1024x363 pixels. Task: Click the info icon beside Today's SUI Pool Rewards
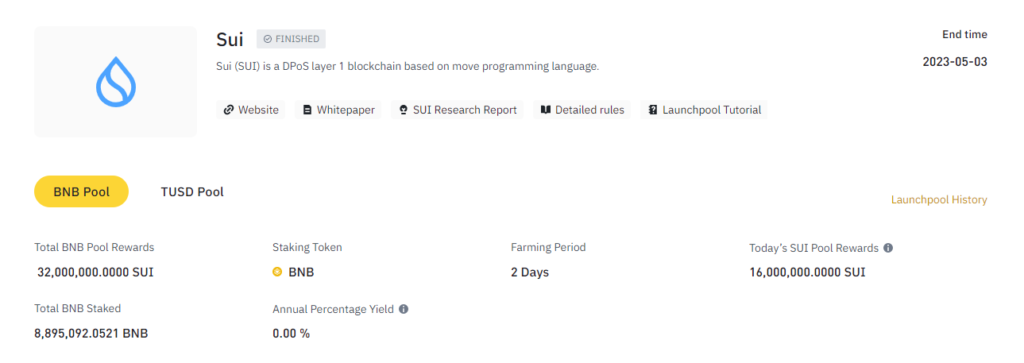tap(888, 248)
